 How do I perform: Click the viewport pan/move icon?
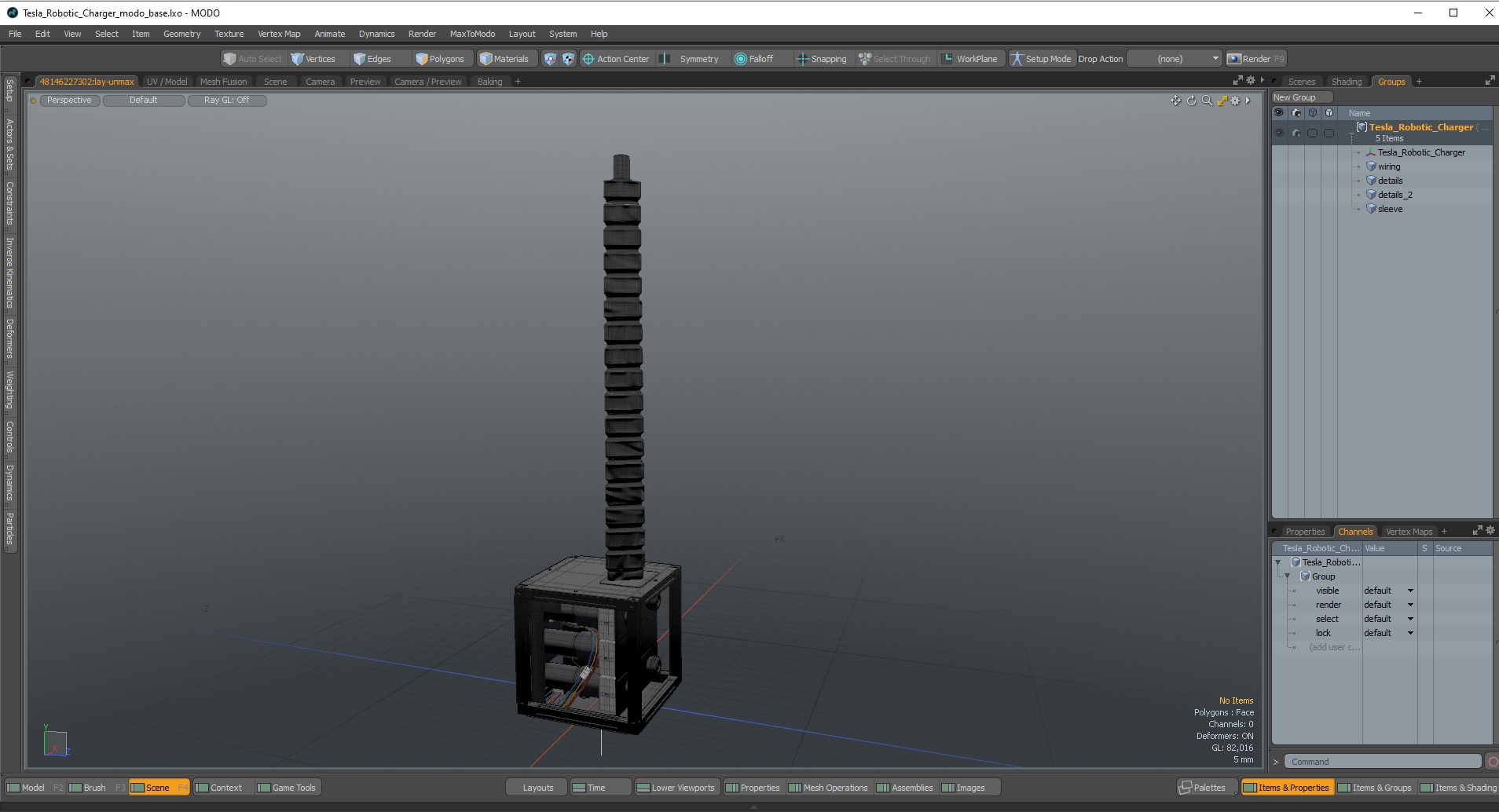click(1175, 101)
